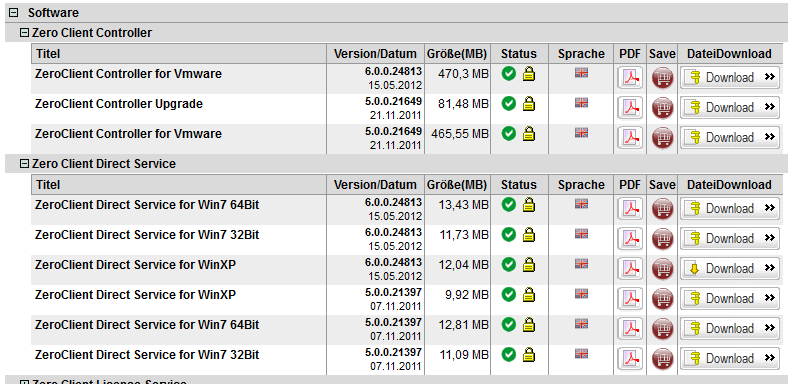
Task: Open PDF for the 13,43 MB Win7 64Bit service
Action: pyautogui.click(x=630, y=209)
